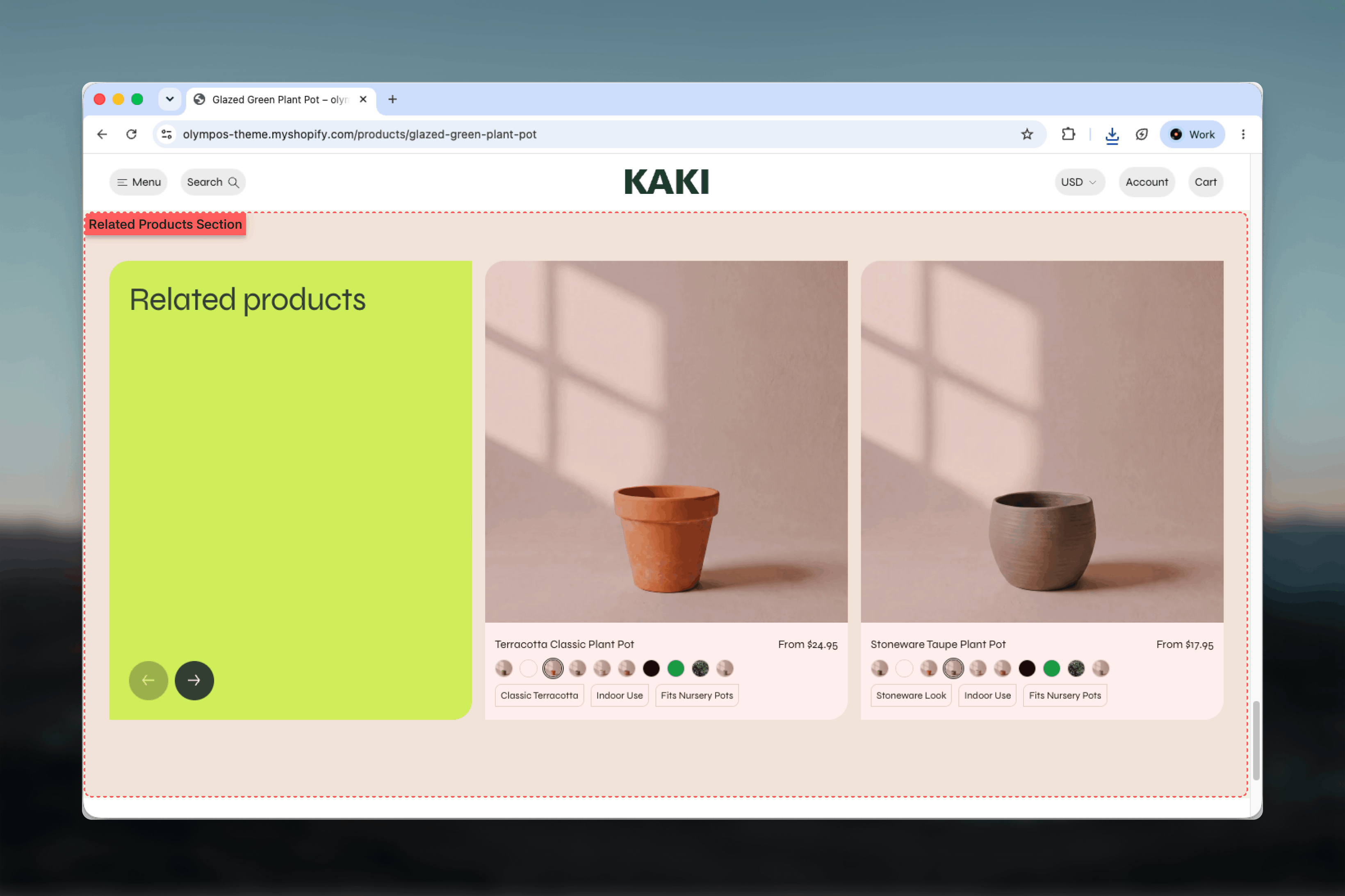View site information icon in address bar

(166, 134)
